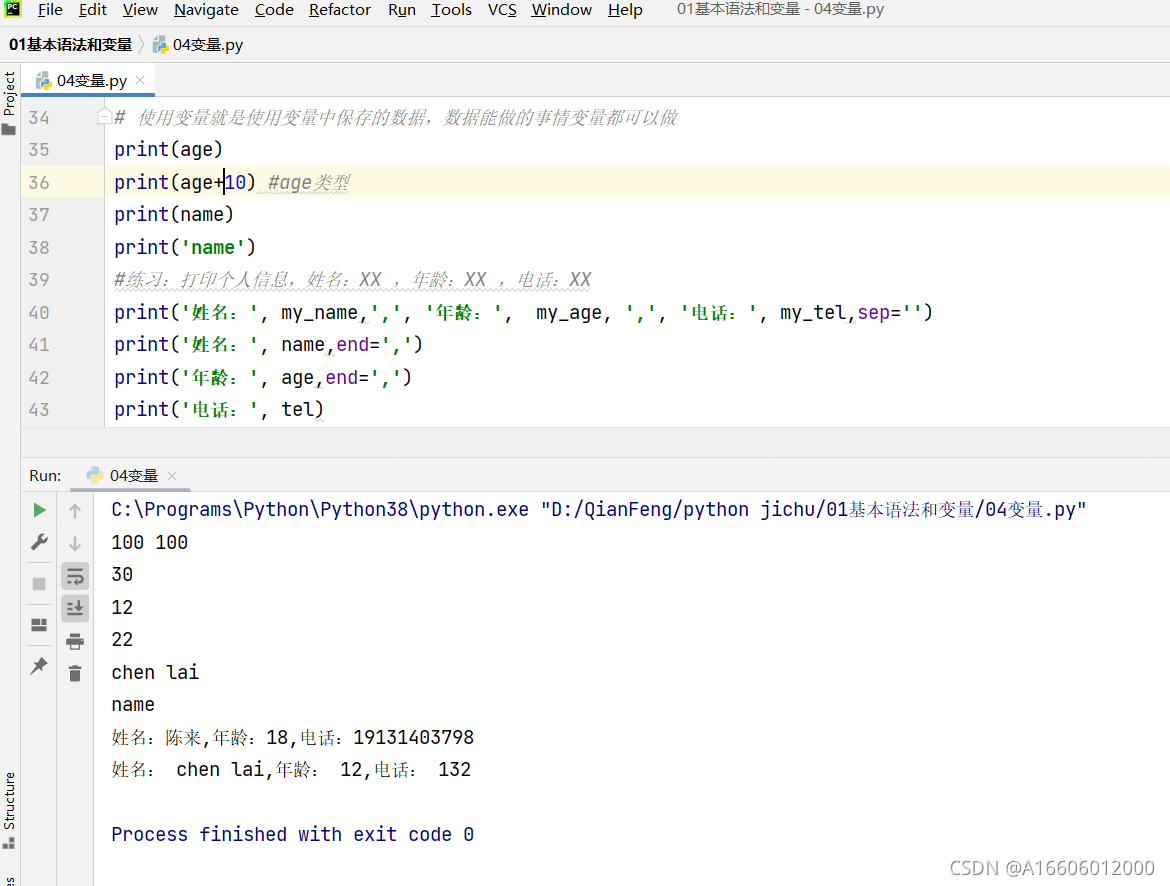
Task: Click end=',' argument on line 41
Action: pos(375,345)
